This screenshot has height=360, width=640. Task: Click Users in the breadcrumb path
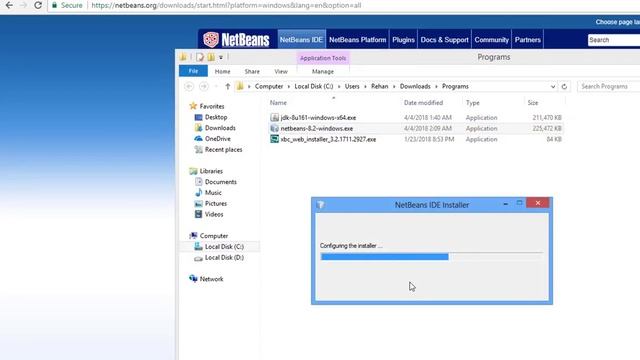pos(352,87)
